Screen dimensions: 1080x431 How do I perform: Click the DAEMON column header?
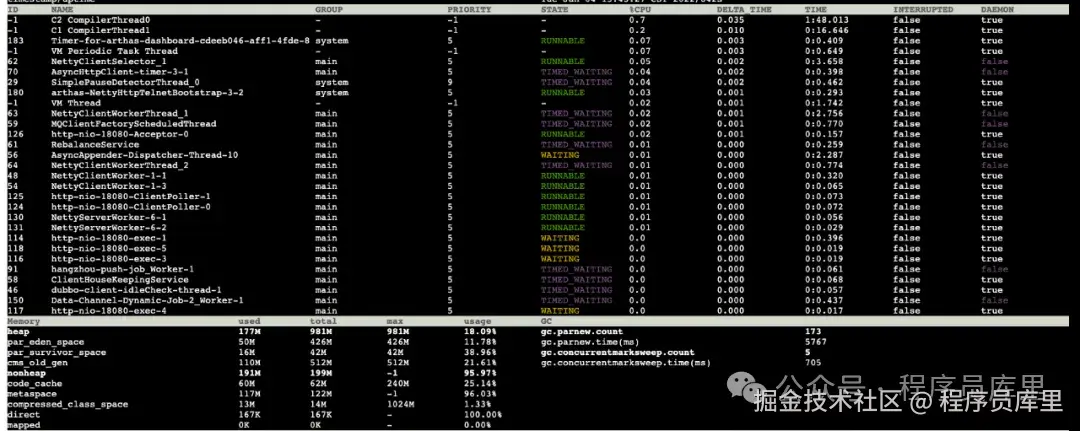(997, 10)
